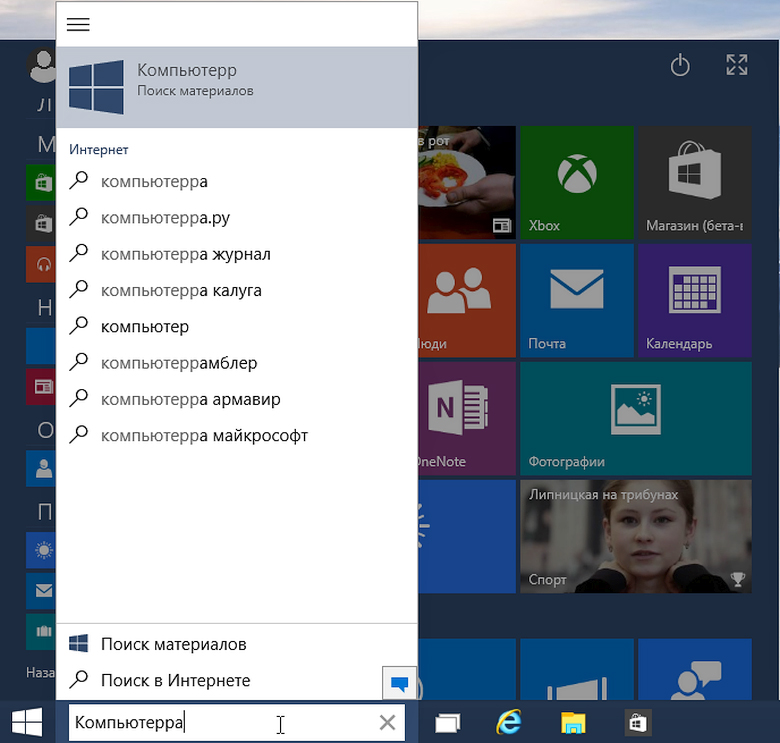Viewport: 780px width, 743px height.
Task: Click the user account avatar
Action: pos(42,65)
